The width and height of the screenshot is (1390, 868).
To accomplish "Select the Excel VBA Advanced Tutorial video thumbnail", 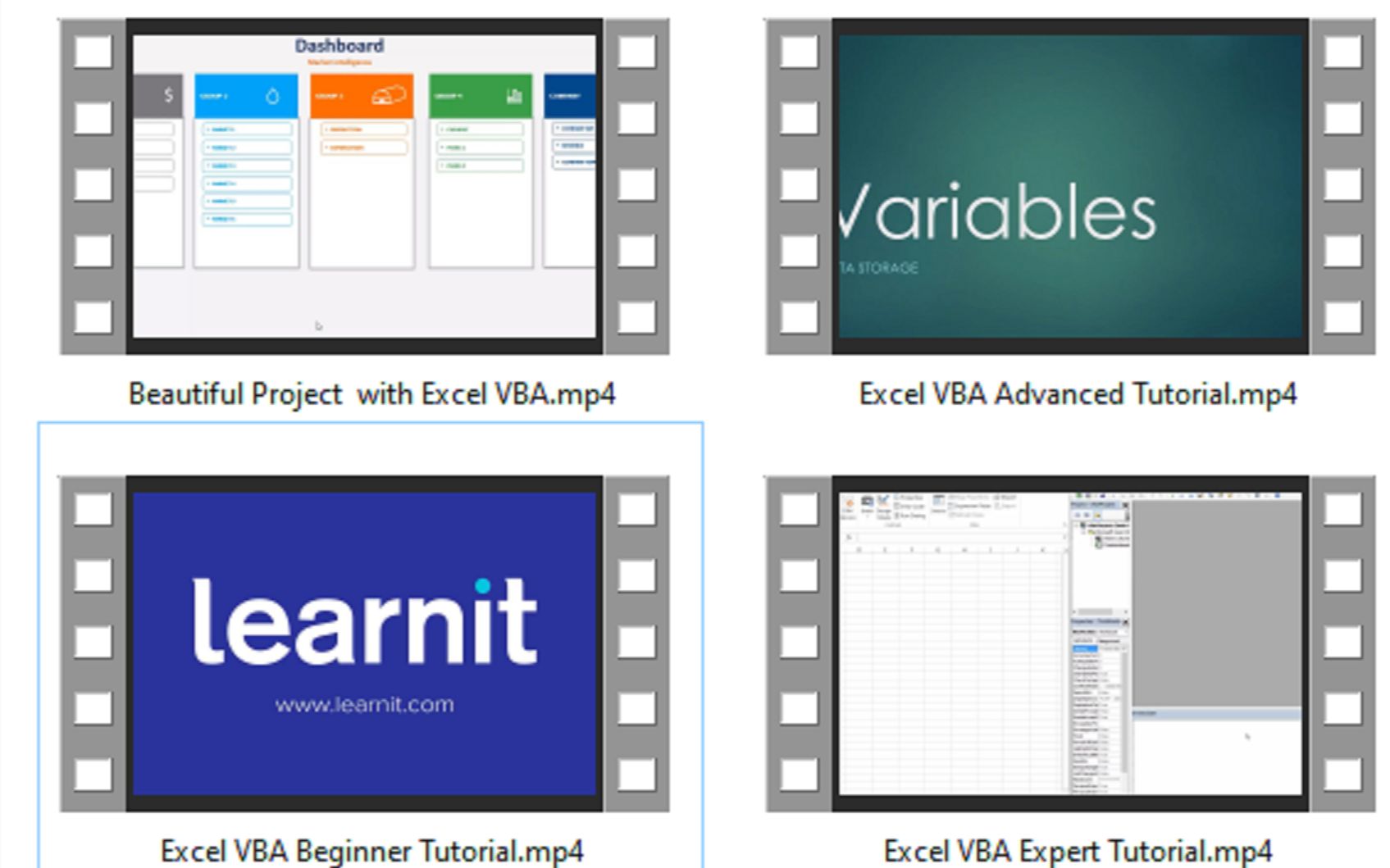I will [1070, 187].
